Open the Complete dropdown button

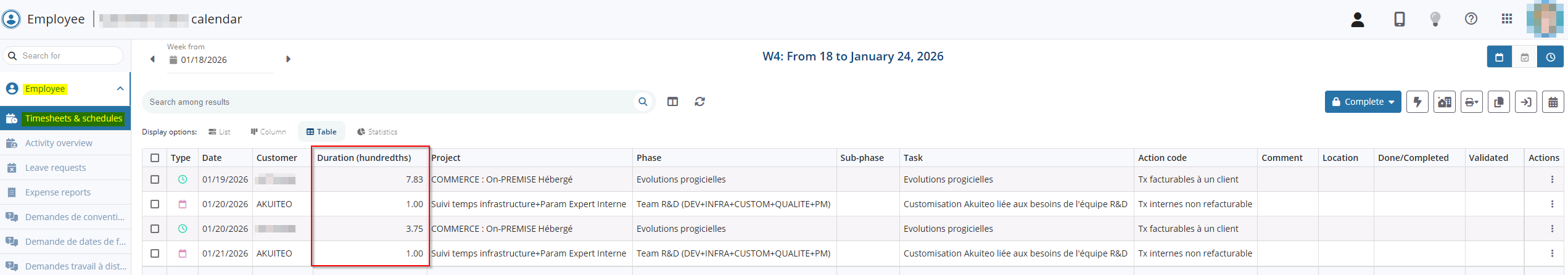[1362, 102]
